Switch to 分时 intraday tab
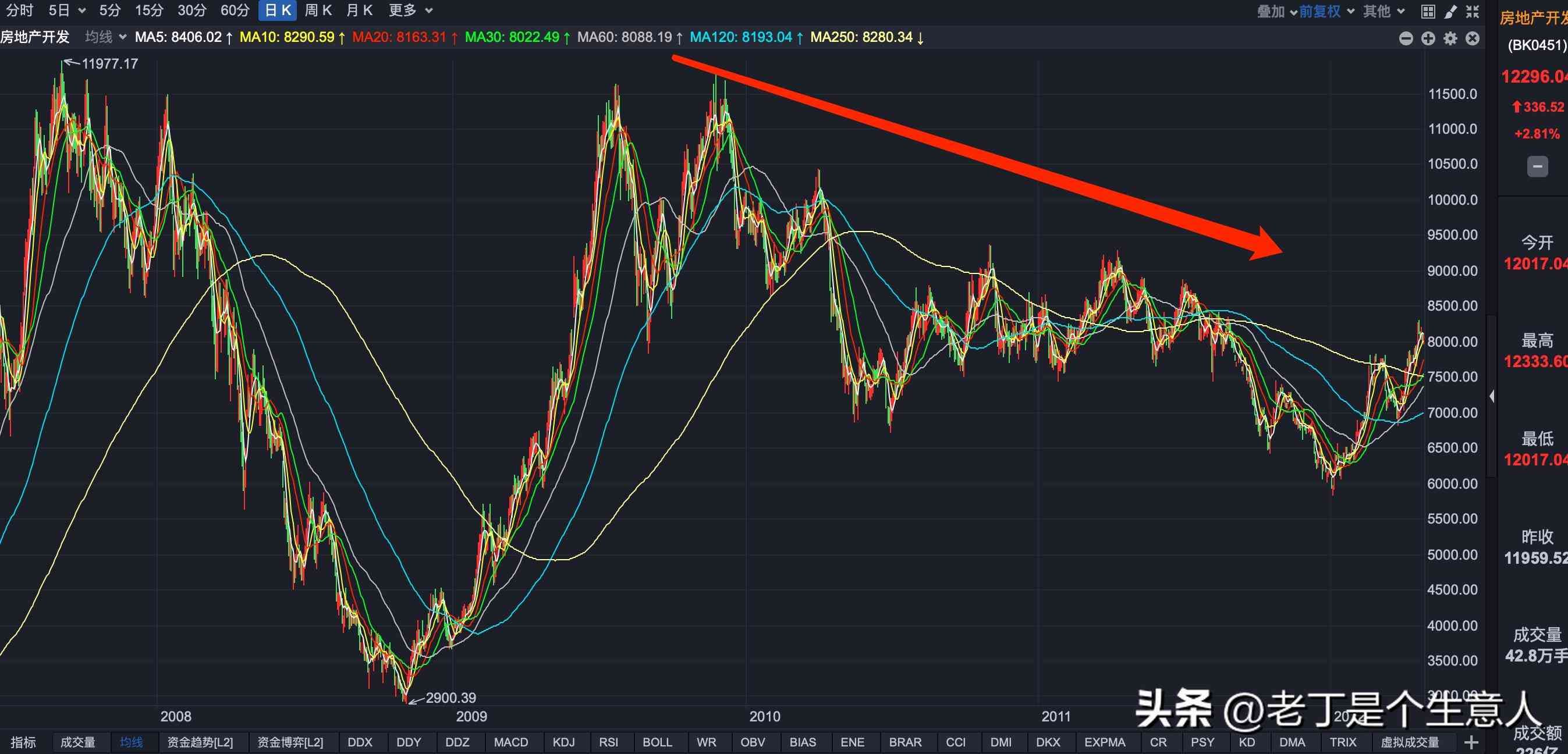Image resolution: width=1568 pixels, height=754 pixels. click(19, 10)
